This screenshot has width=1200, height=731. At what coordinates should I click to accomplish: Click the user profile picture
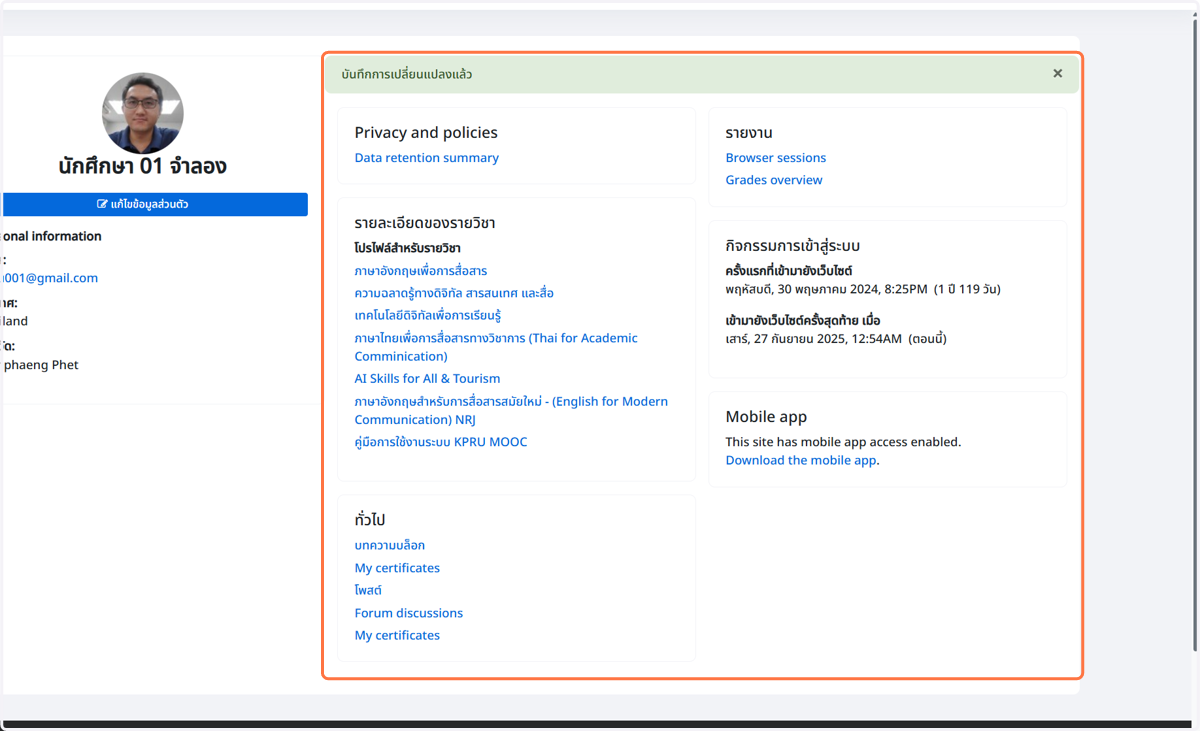pyautogui.click(x=143, y=113)
